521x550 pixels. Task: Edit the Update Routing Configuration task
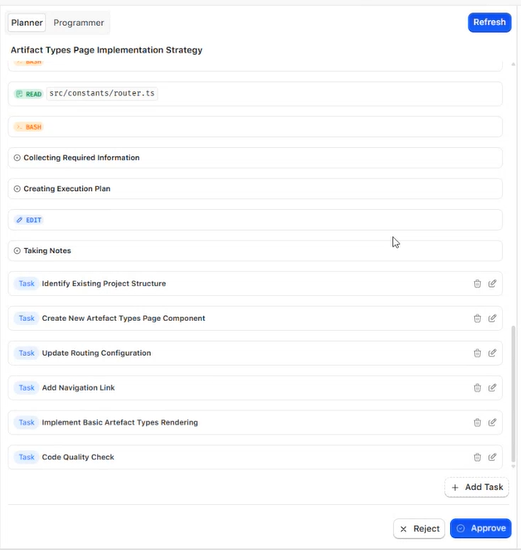[x=492, y=353]
